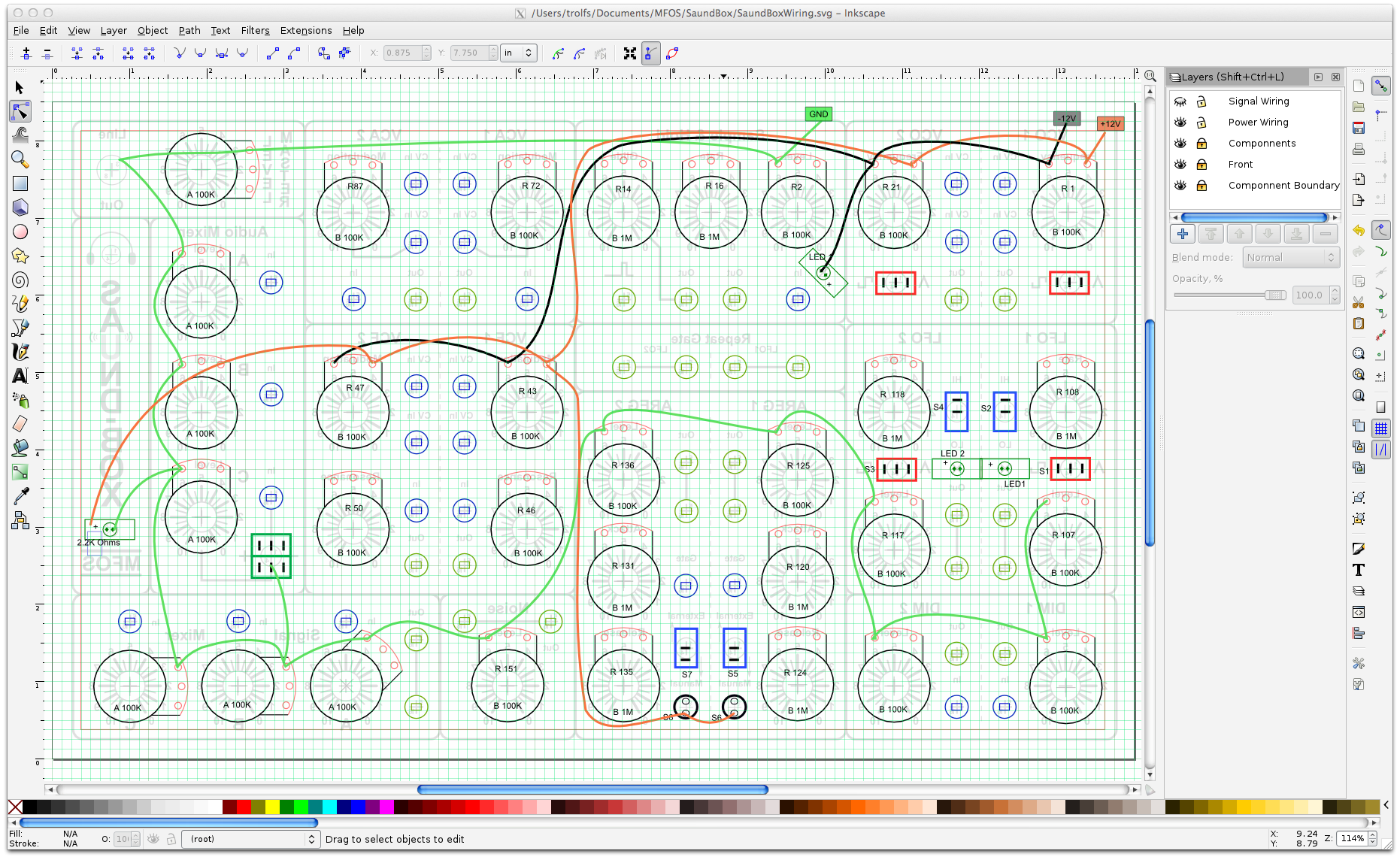Select the Spiral tool in toolbox
Image resolution: width=1400 pixels, height=860 pixels.
(20, 280)
